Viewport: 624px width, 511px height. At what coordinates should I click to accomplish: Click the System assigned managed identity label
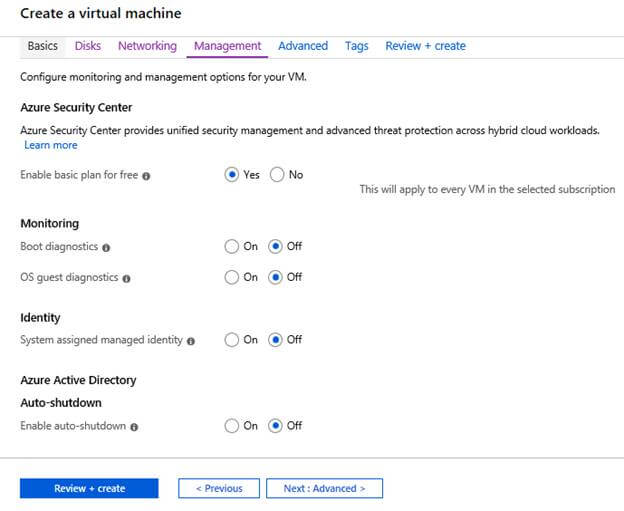[x=101, y=340]
